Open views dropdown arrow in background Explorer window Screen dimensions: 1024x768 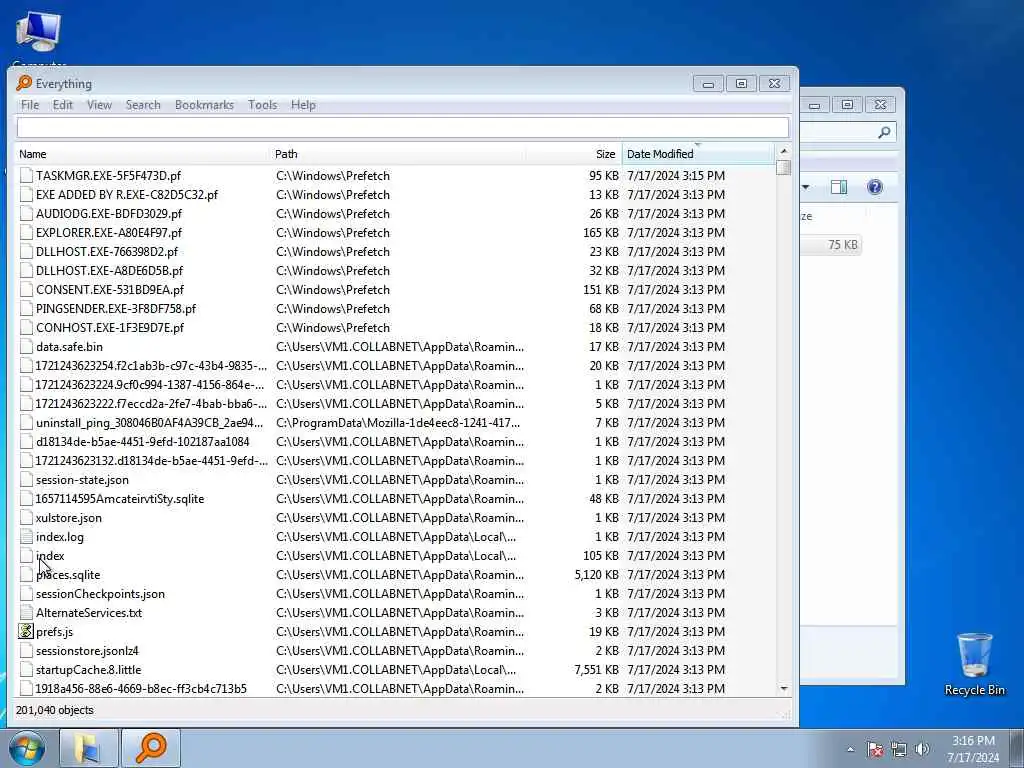click(806, 187)
